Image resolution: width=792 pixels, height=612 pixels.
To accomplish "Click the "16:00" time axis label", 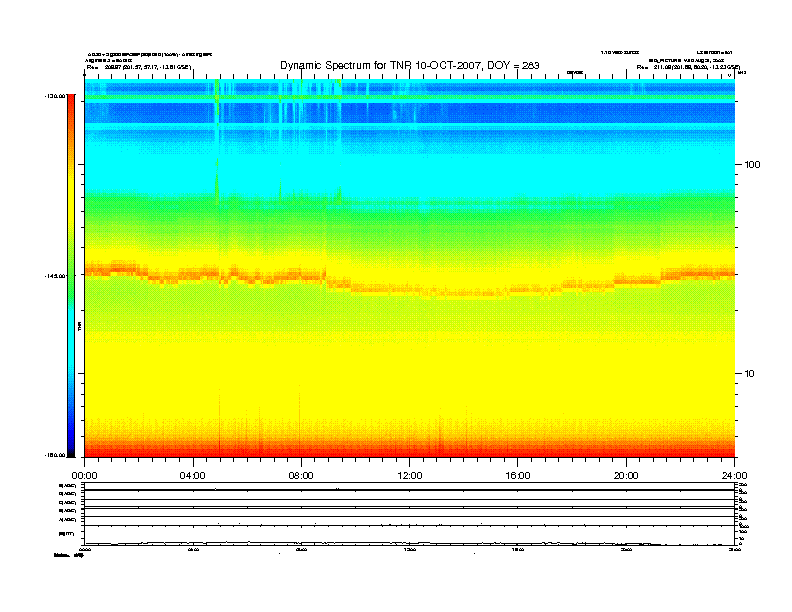I will pos(518,476).
